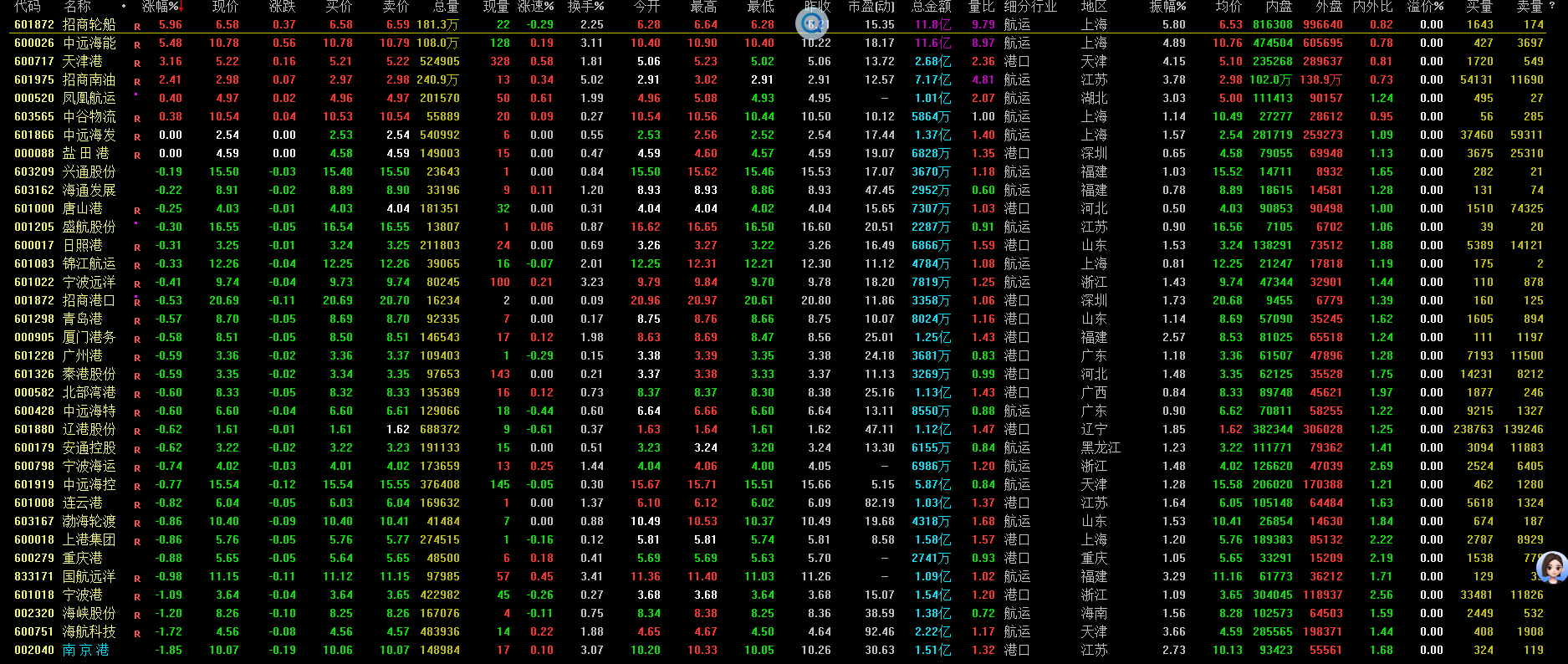Sort by the 均价 column header
Viewport: 1568px width, 664px height.
pyautogui.click(x=1228, y=7)
